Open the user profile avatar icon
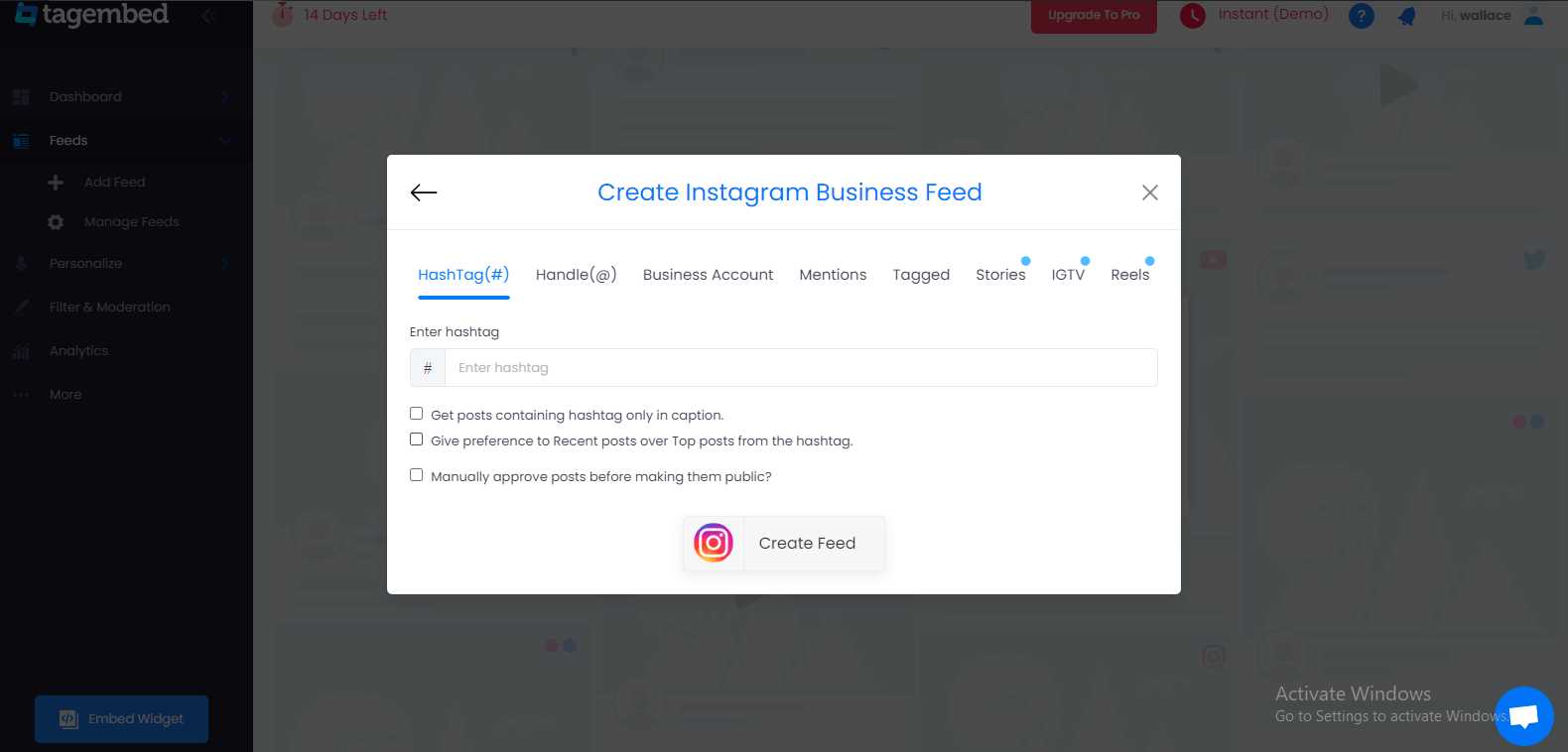 1534,15
